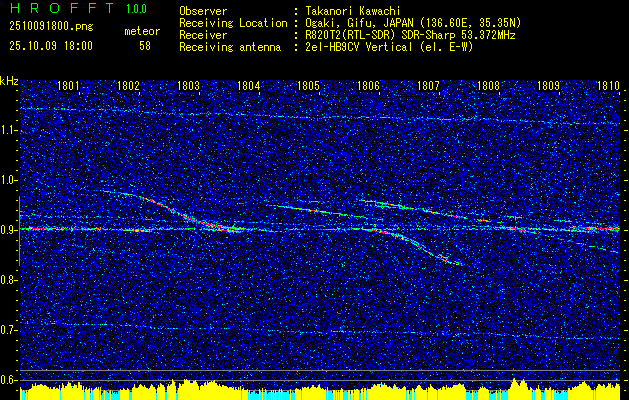Viewport: 629px width, 400px height.
Task: Click location Ogaki, Gifu, JAPAN text
Action: point(413,23)
